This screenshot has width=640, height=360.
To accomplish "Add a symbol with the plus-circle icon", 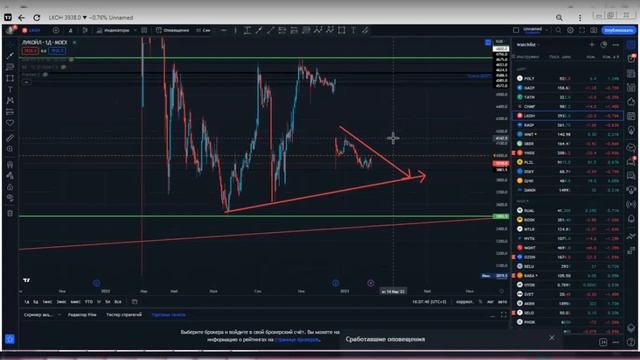I will [x=56, y=30].
